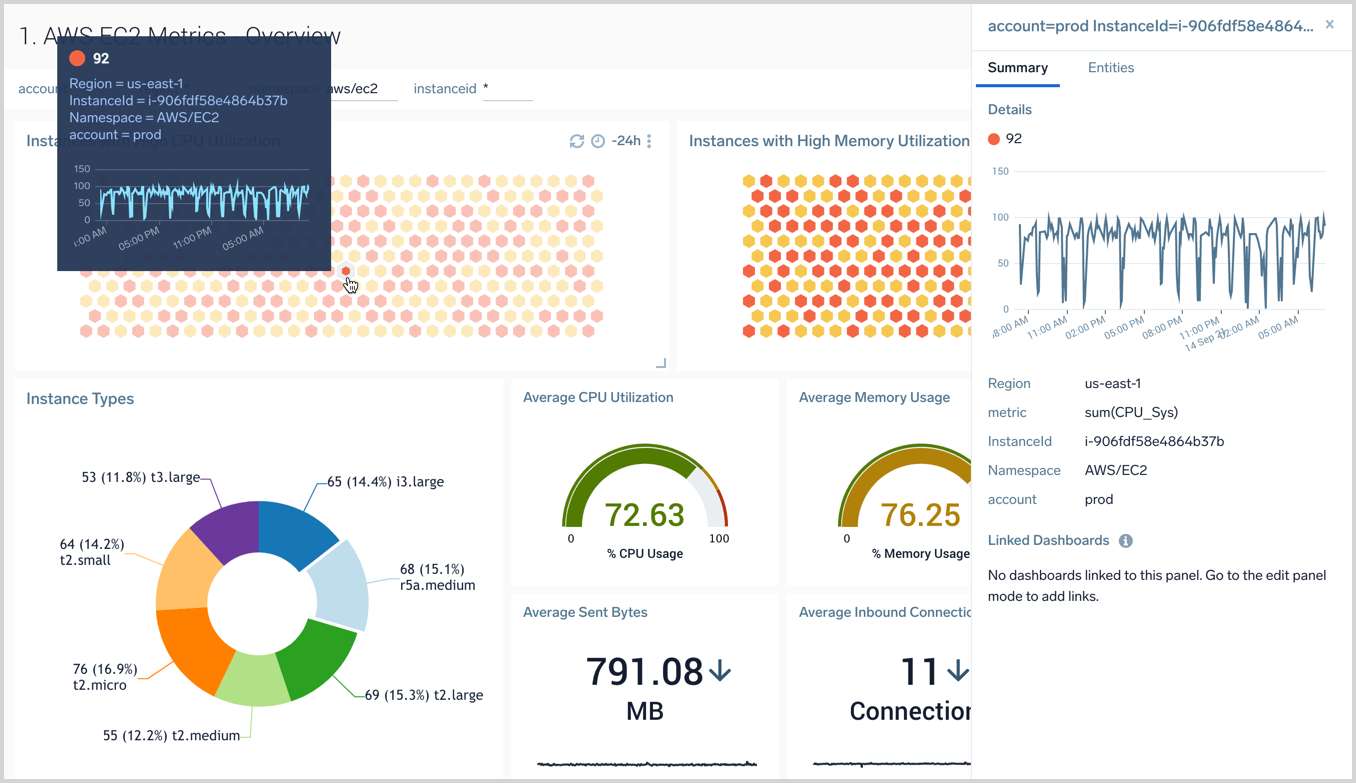Switch to the Entities tab
The height and width of the screenshot is (783, 1356).
1110,68
